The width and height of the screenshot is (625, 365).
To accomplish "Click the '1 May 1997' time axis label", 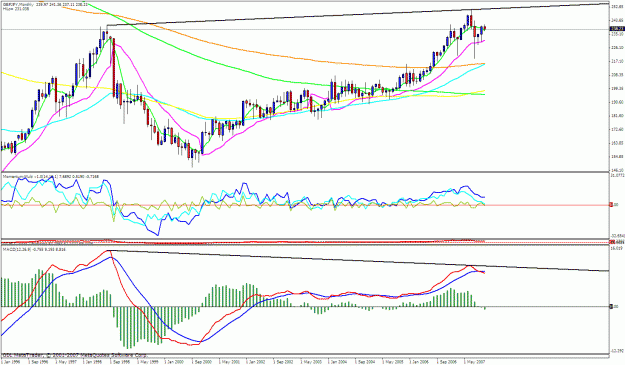I will click(66, 361).
